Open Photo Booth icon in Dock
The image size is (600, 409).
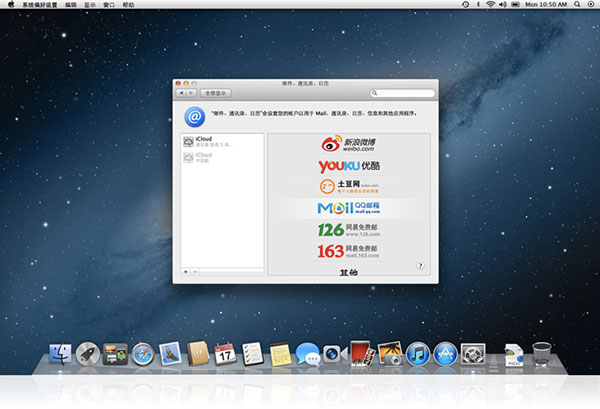[x=362, y=353]
